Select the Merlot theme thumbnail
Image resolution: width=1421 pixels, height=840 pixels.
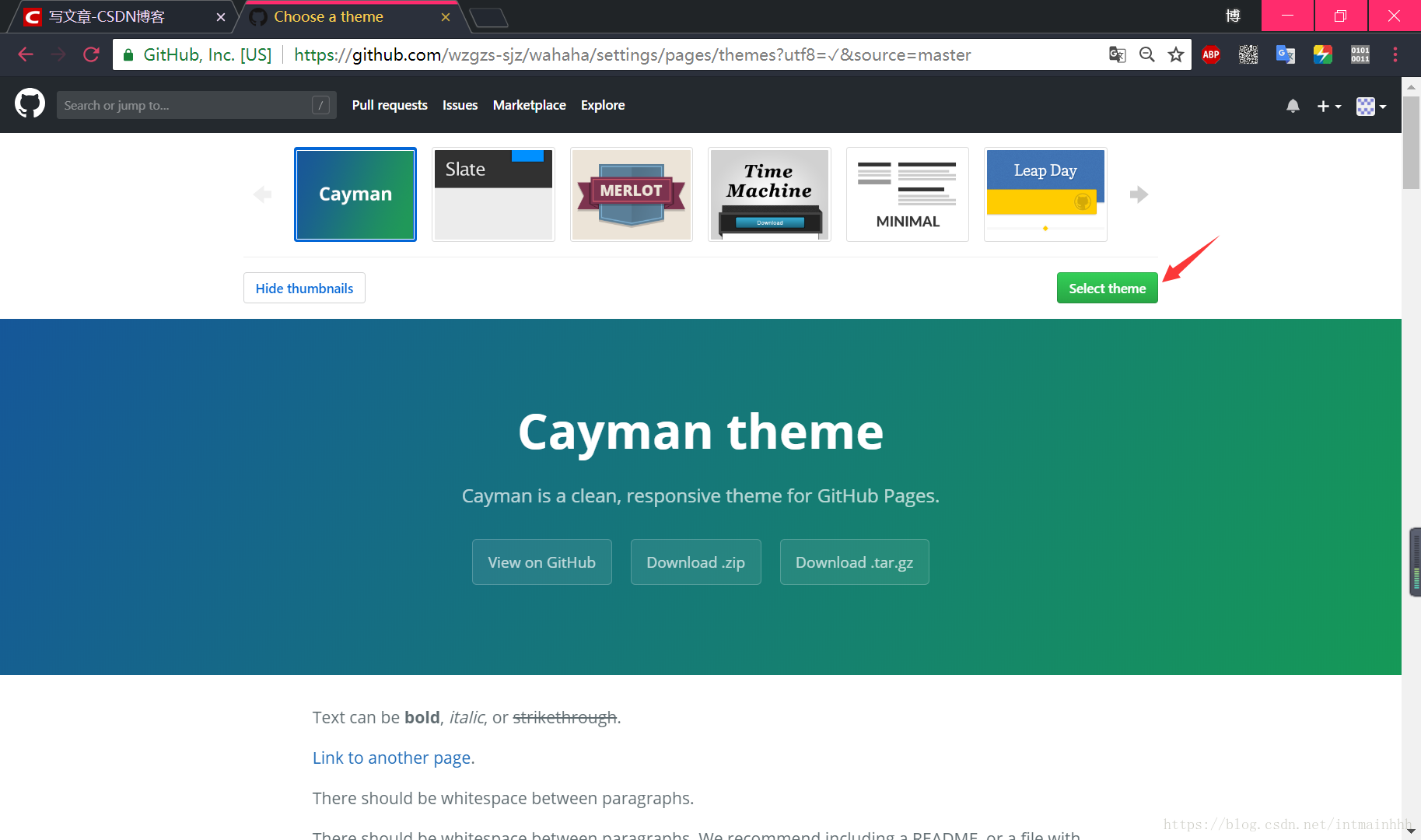pos(632,194)
